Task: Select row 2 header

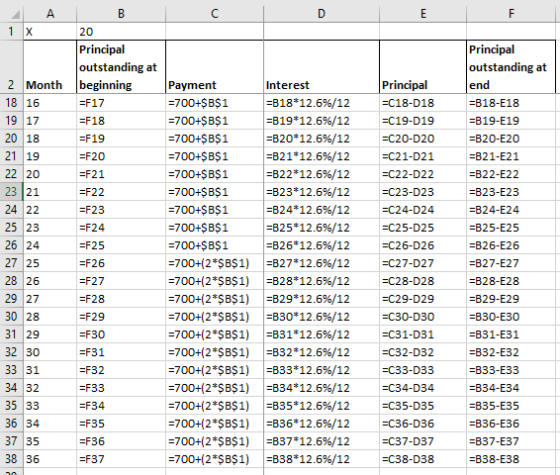Action: click(11, 67)
